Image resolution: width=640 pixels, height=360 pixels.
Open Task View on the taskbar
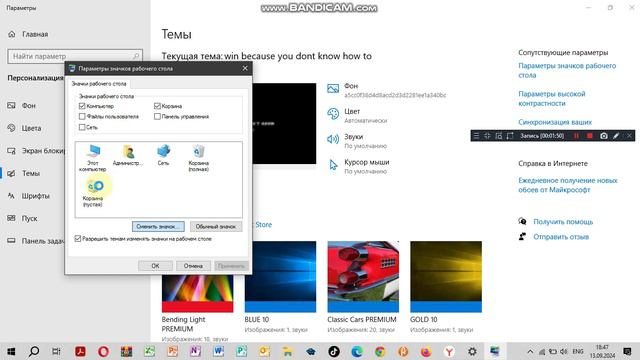coord(57,351)
